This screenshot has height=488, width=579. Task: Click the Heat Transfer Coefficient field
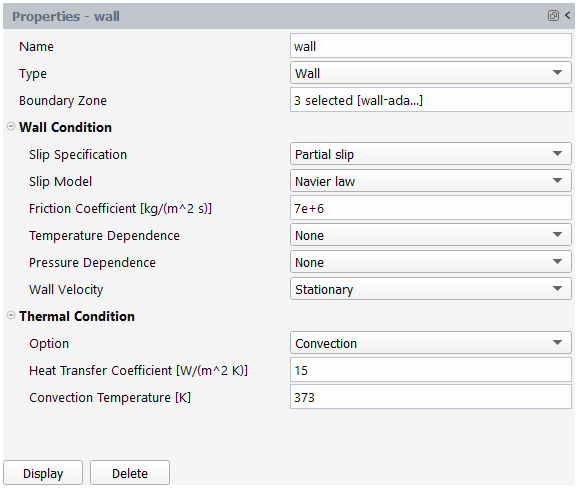pyautogui.click(x=431, y=370)
